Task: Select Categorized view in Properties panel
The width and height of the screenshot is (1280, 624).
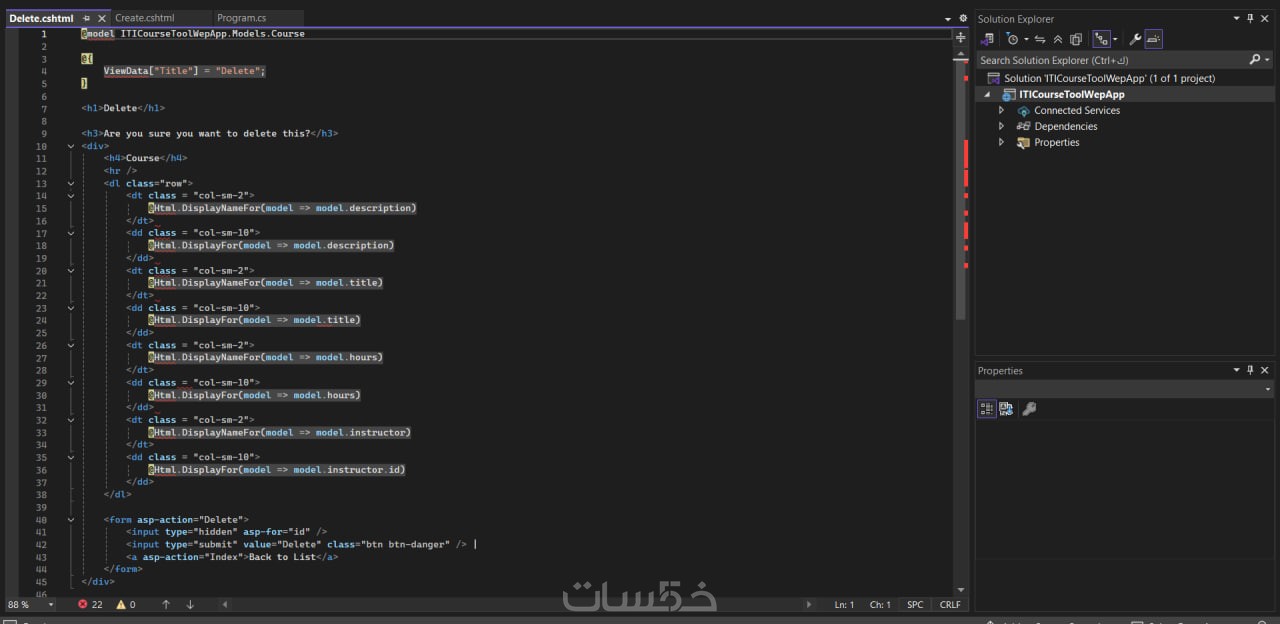Action: pos(986,408)
